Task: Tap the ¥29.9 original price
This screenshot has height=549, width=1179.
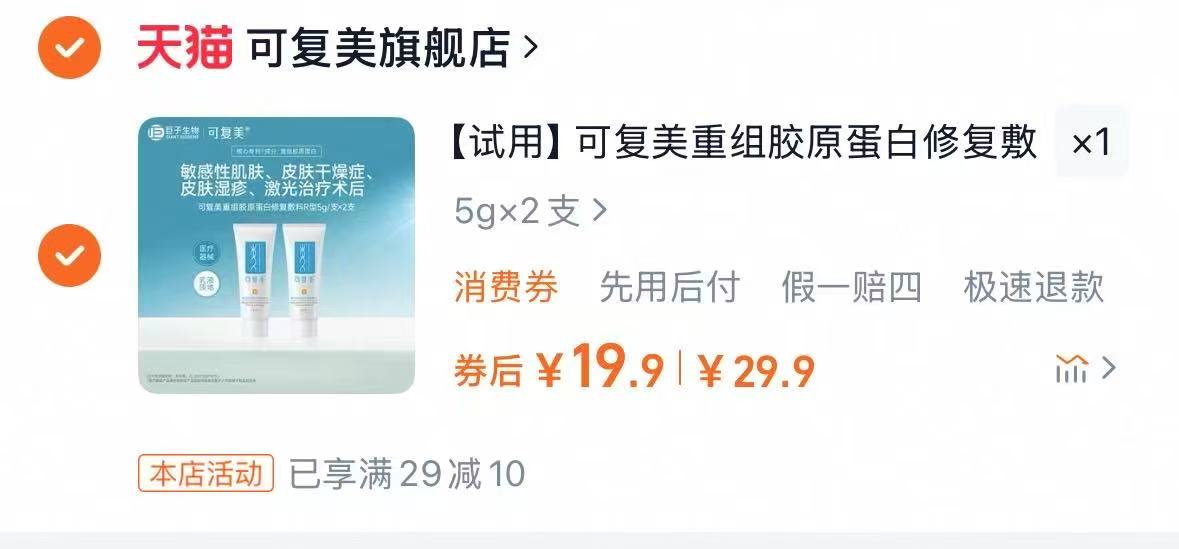Action: 756,370
